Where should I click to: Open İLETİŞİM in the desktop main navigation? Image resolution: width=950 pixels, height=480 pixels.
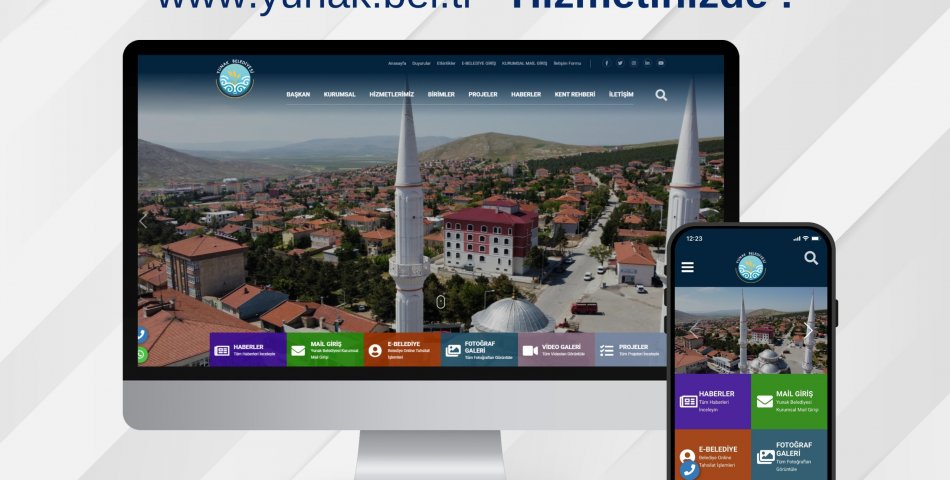tap(621, 95)
